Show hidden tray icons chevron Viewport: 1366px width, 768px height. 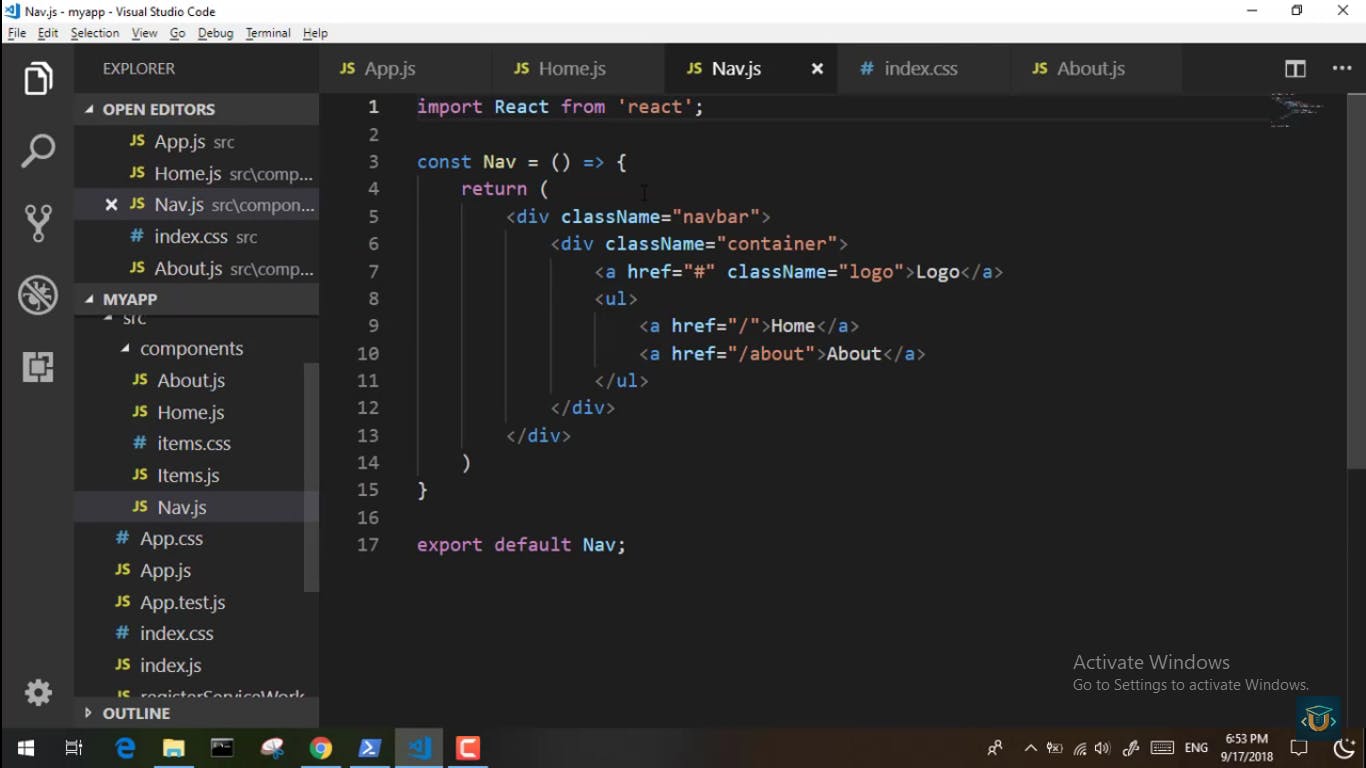tap(1030, 748)
